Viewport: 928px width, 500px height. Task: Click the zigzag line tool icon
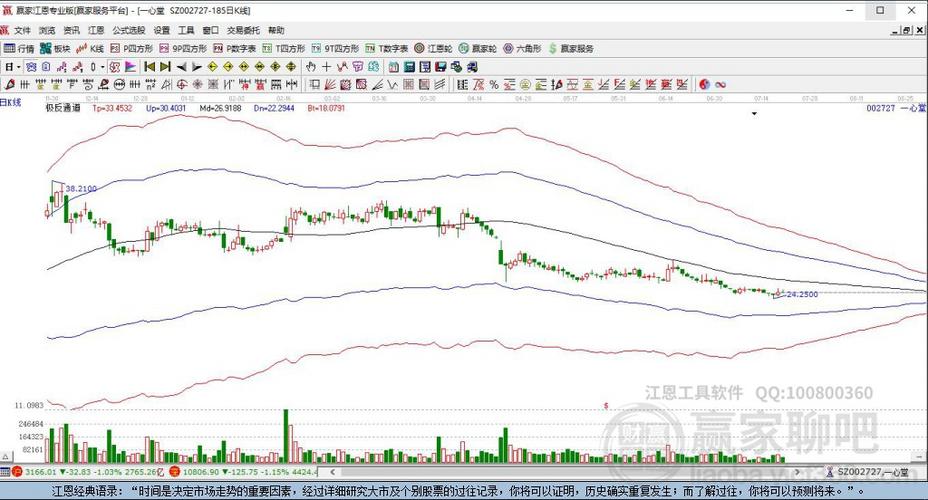tap(341, 67)
